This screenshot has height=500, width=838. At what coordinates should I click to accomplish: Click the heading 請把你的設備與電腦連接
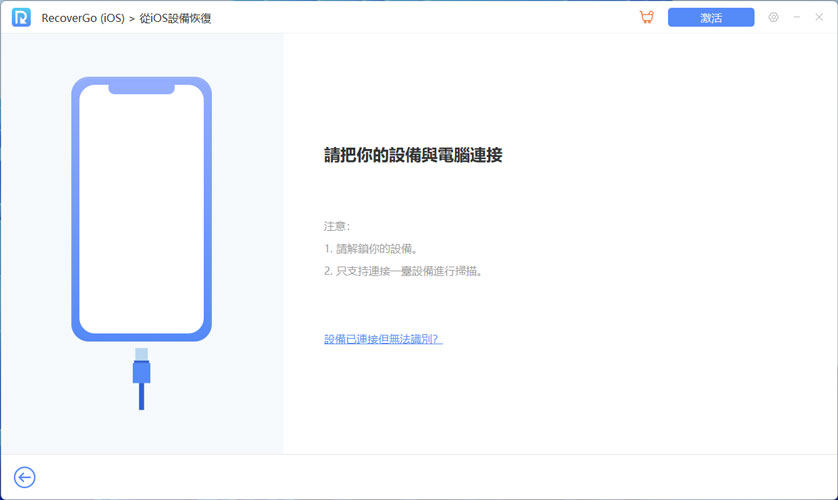click(x=413, y=155)
